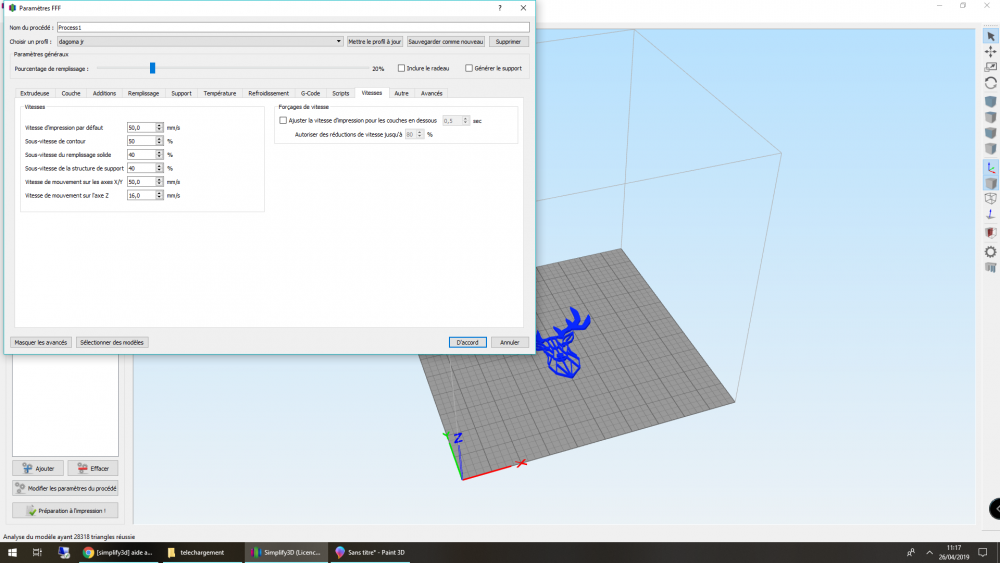
Task: Open Windows Start menu
Action: point(12,552)
